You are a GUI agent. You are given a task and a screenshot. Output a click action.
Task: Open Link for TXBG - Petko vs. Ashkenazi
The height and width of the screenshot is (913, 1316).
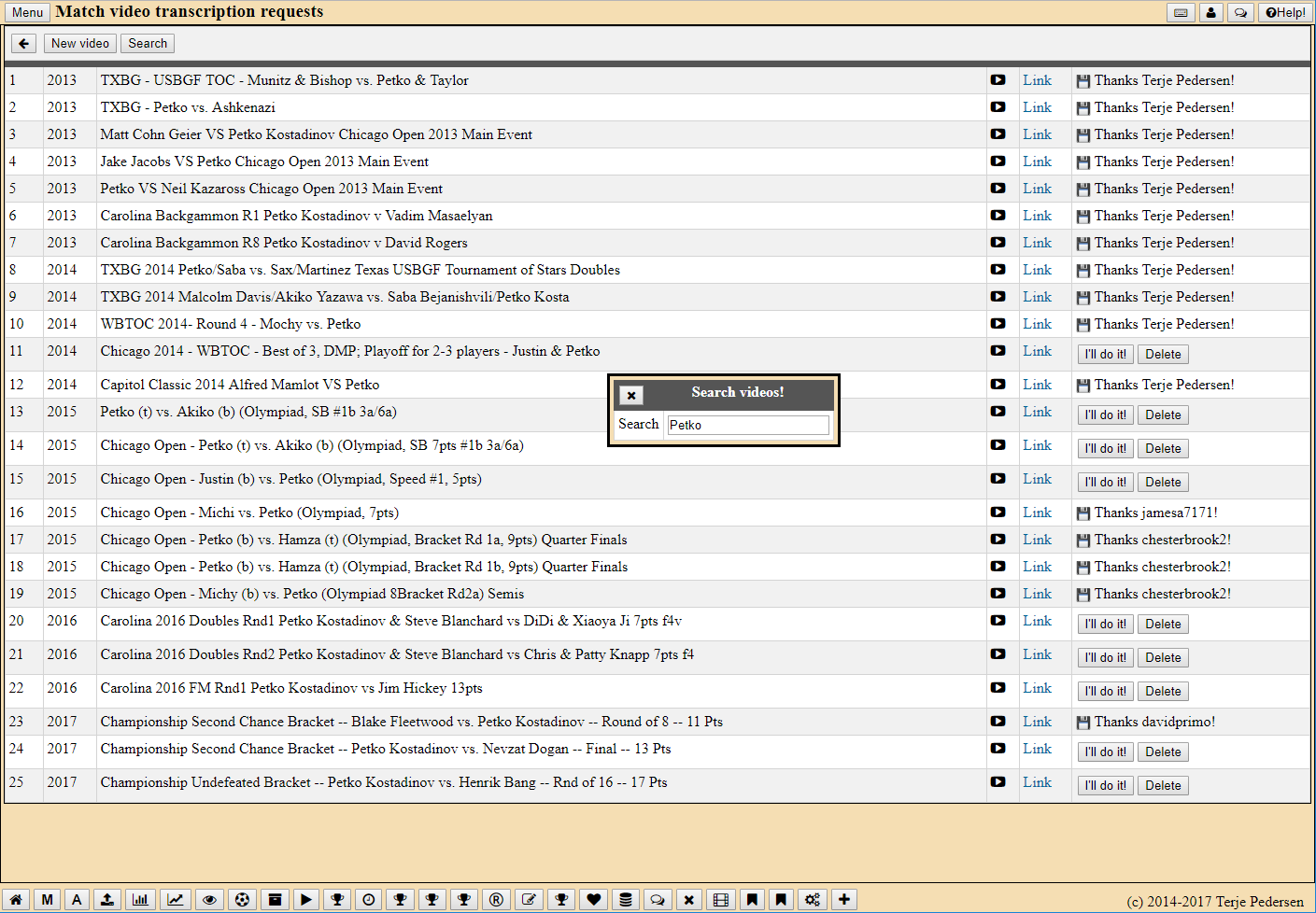[x=1037, y=107]
